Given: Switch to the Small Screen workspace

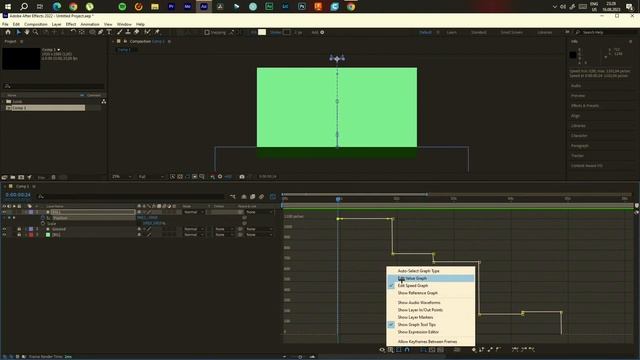Looking at the screenshot, I should pos(511,32).
